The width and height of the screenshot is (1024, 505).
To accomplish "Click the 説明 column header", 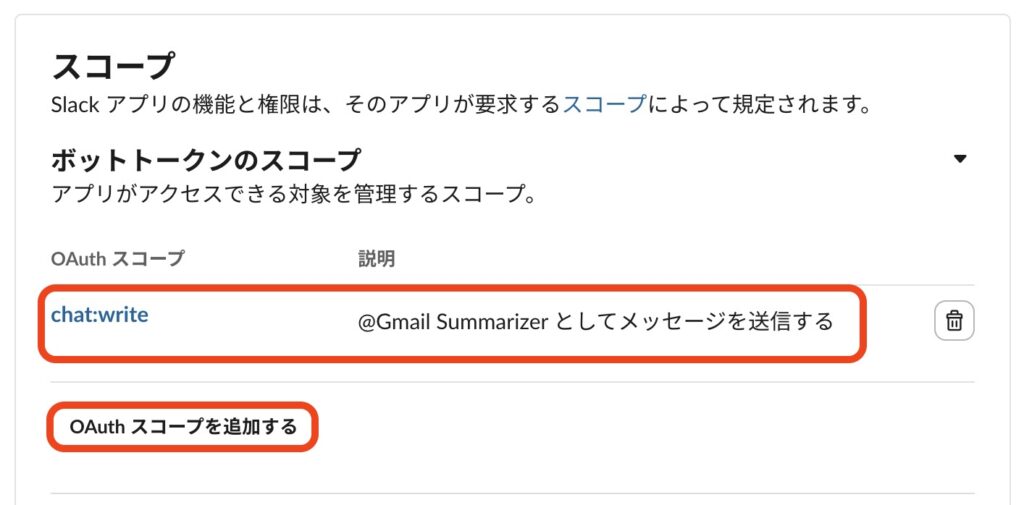I will click(x=376, y=259).
